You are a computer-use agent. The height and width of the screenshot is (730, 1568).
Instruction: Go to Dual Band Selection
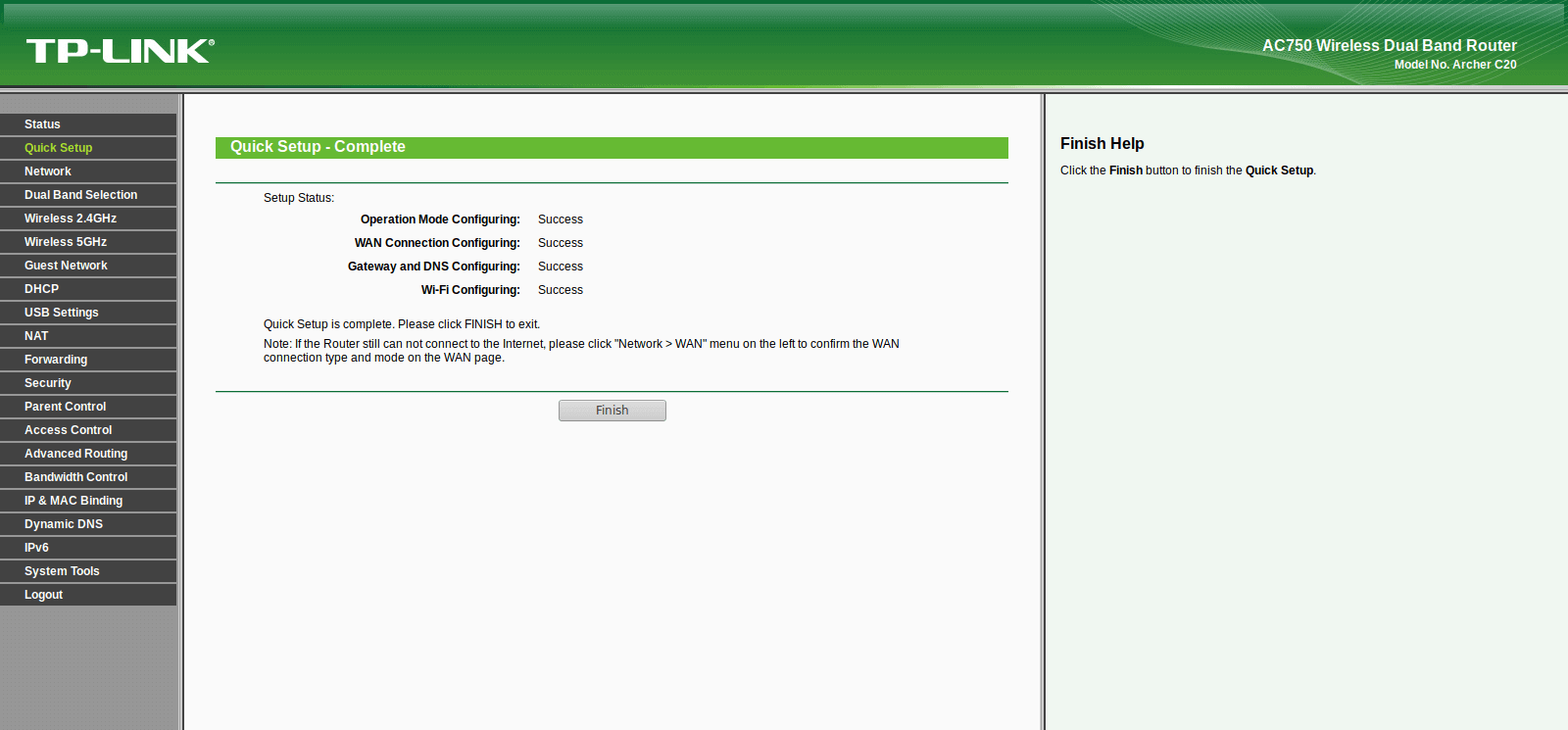coord(88,195)
